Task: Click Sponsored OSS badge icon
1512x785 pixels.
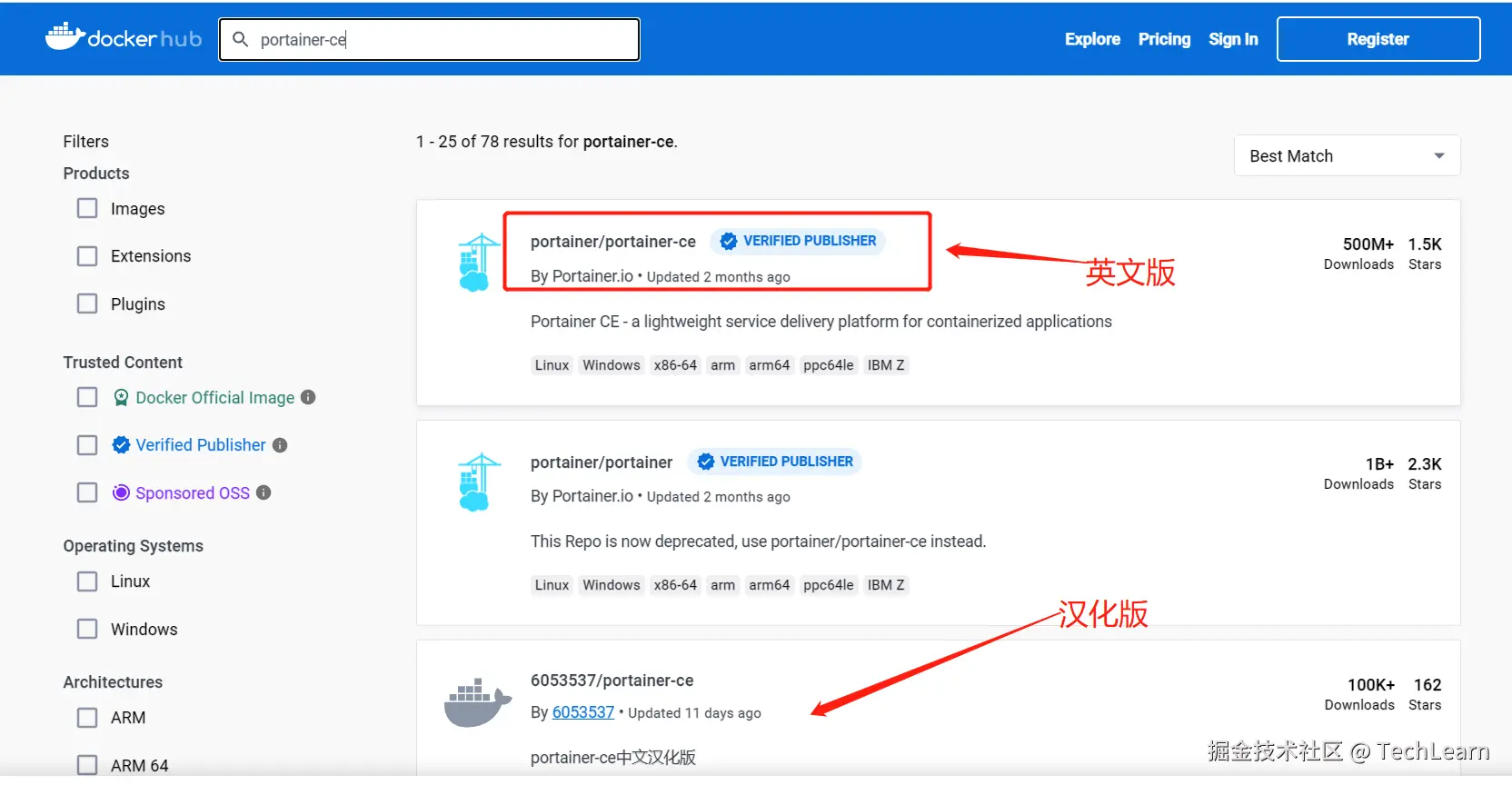Action: point(121,492)
